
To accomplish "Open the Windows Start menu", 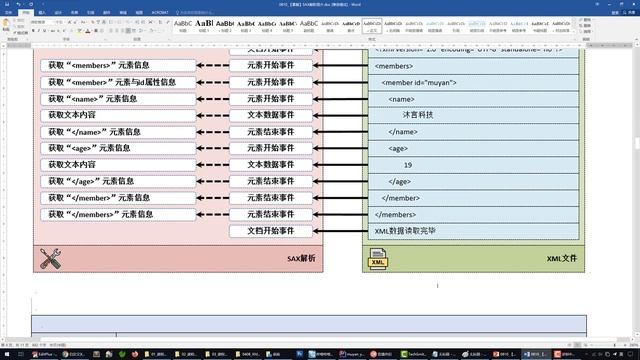I will point(7,354).
